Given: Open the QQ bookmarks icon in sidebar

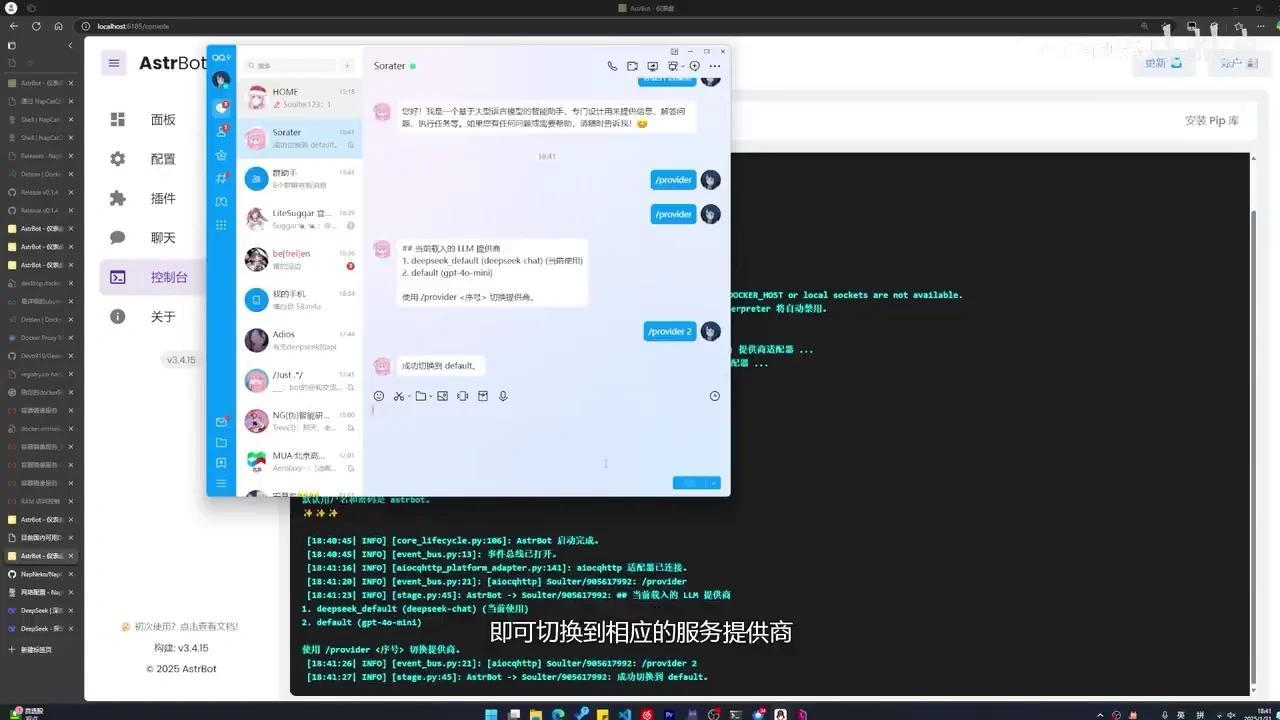Looking at the screenshot, I should point(221,463).
